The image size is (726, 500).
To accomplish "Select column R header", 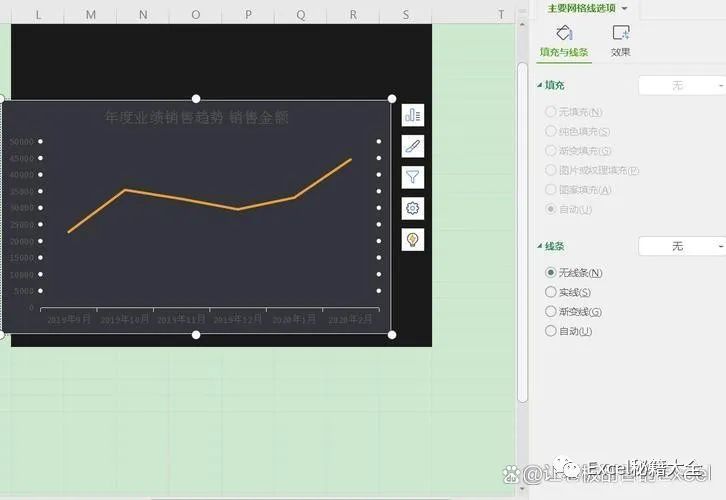I will click(354, 14).
